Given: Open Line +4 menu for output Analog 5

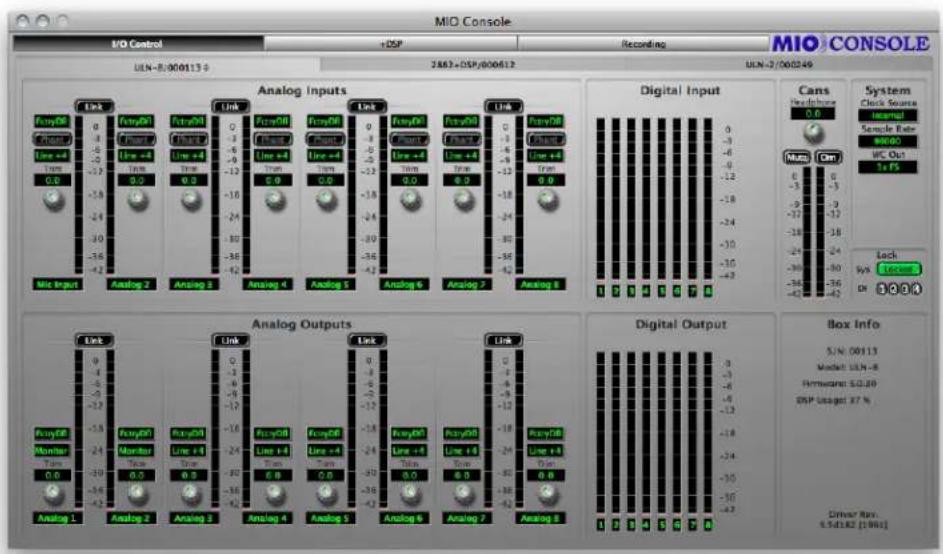Looking at the screenshot, I should click(x=325, y=451).
